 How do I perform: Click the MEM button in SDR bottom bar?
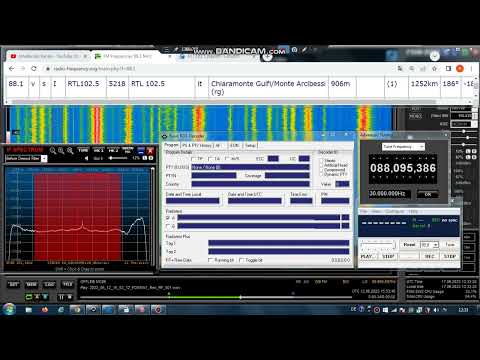coord(31,284)
